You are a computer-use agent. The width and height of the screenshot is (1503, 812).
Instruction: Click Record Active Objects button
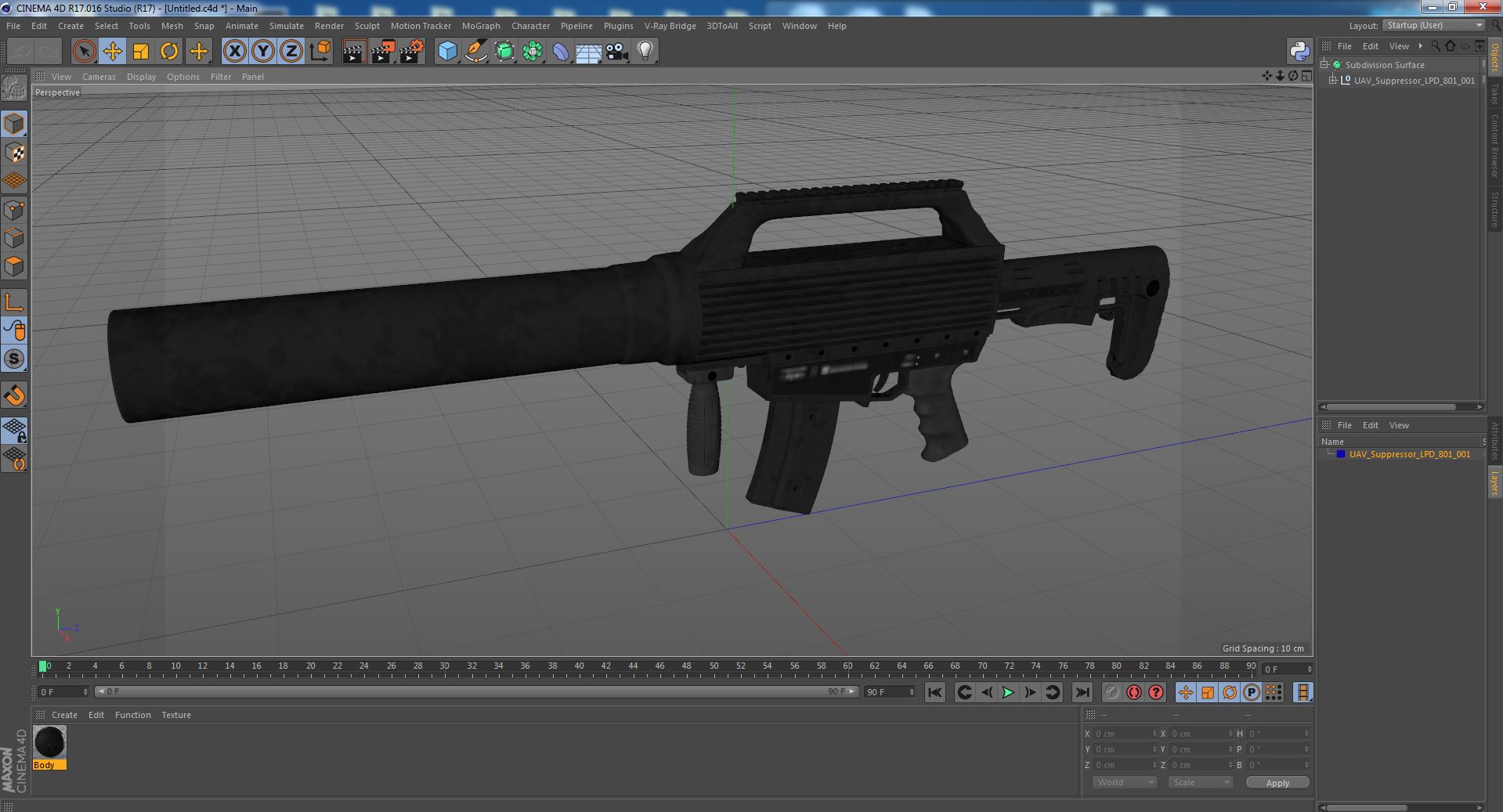click(1111, 692)
